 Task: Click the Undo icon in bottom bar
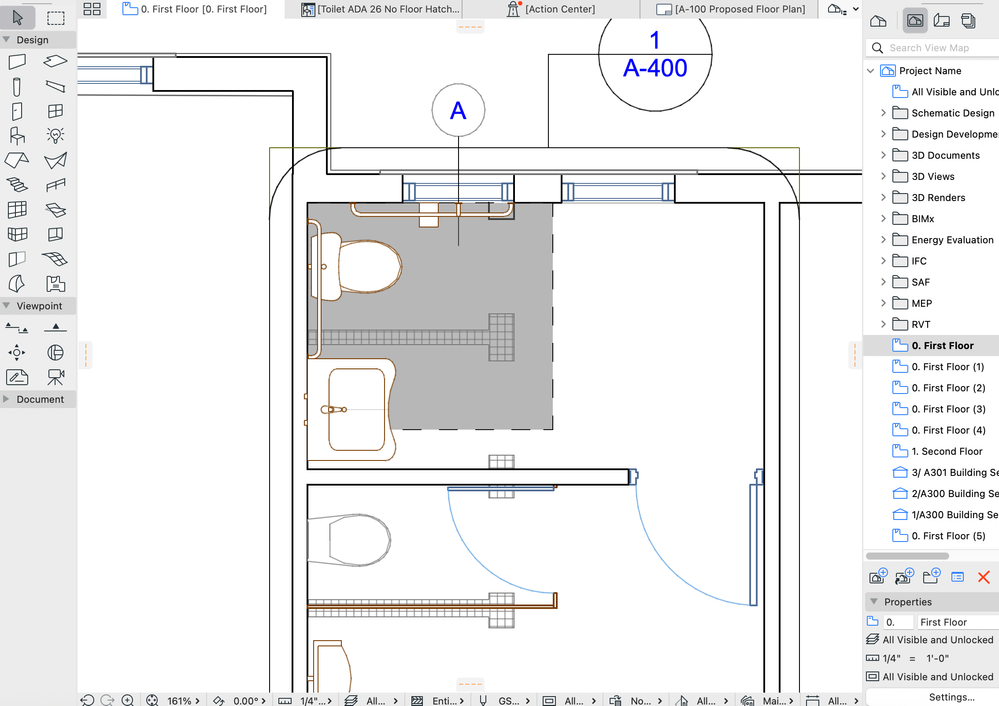pyautogui.click(x=88, y=700)
